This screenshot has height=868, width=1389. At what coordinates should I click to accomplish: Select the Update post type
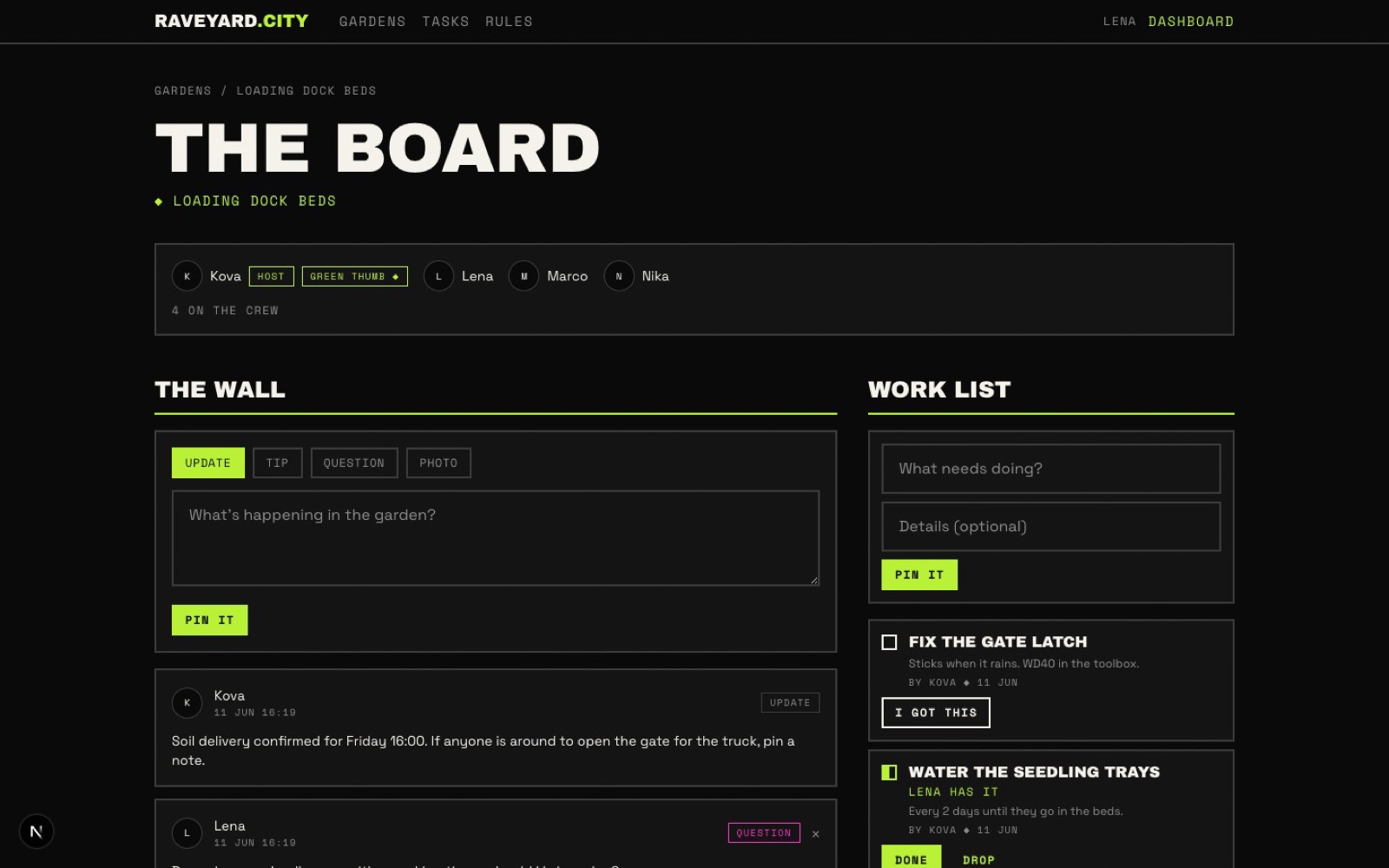[x=208, y=463]
